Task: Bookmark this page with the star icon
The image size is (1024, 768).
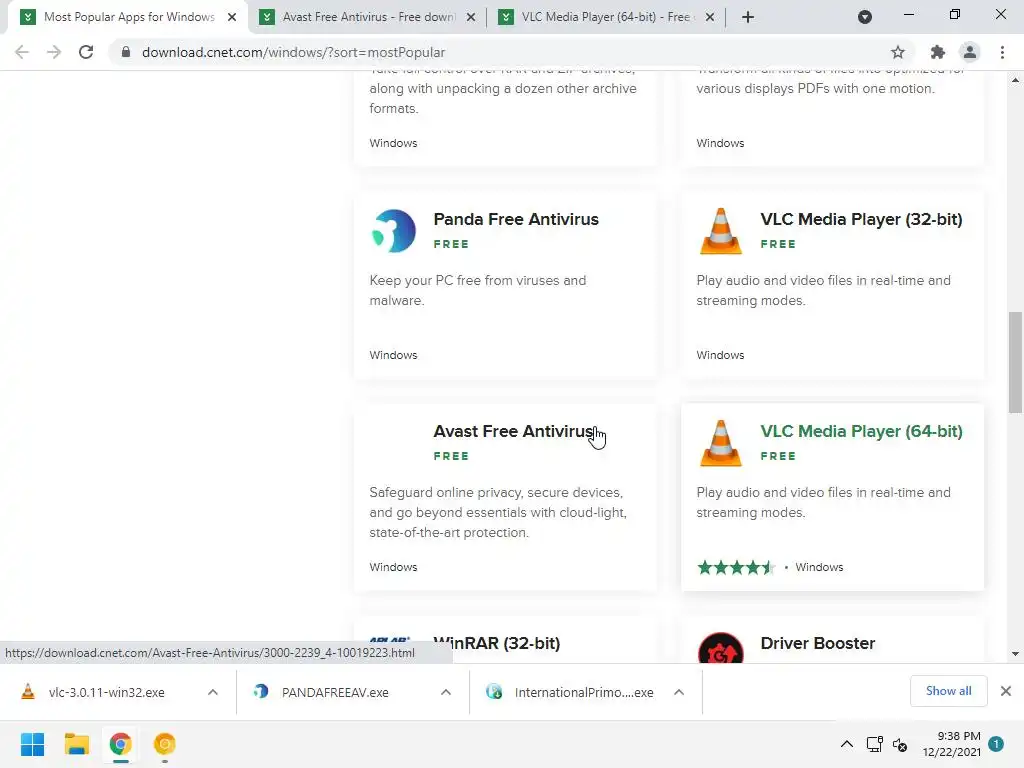Action: click(x=898, y=52)
